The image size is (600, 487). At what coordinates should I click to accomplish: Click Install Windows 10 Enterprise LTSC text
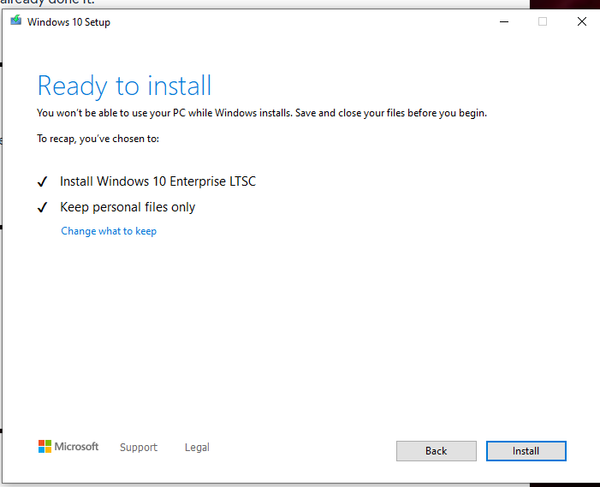click(158, 181)
